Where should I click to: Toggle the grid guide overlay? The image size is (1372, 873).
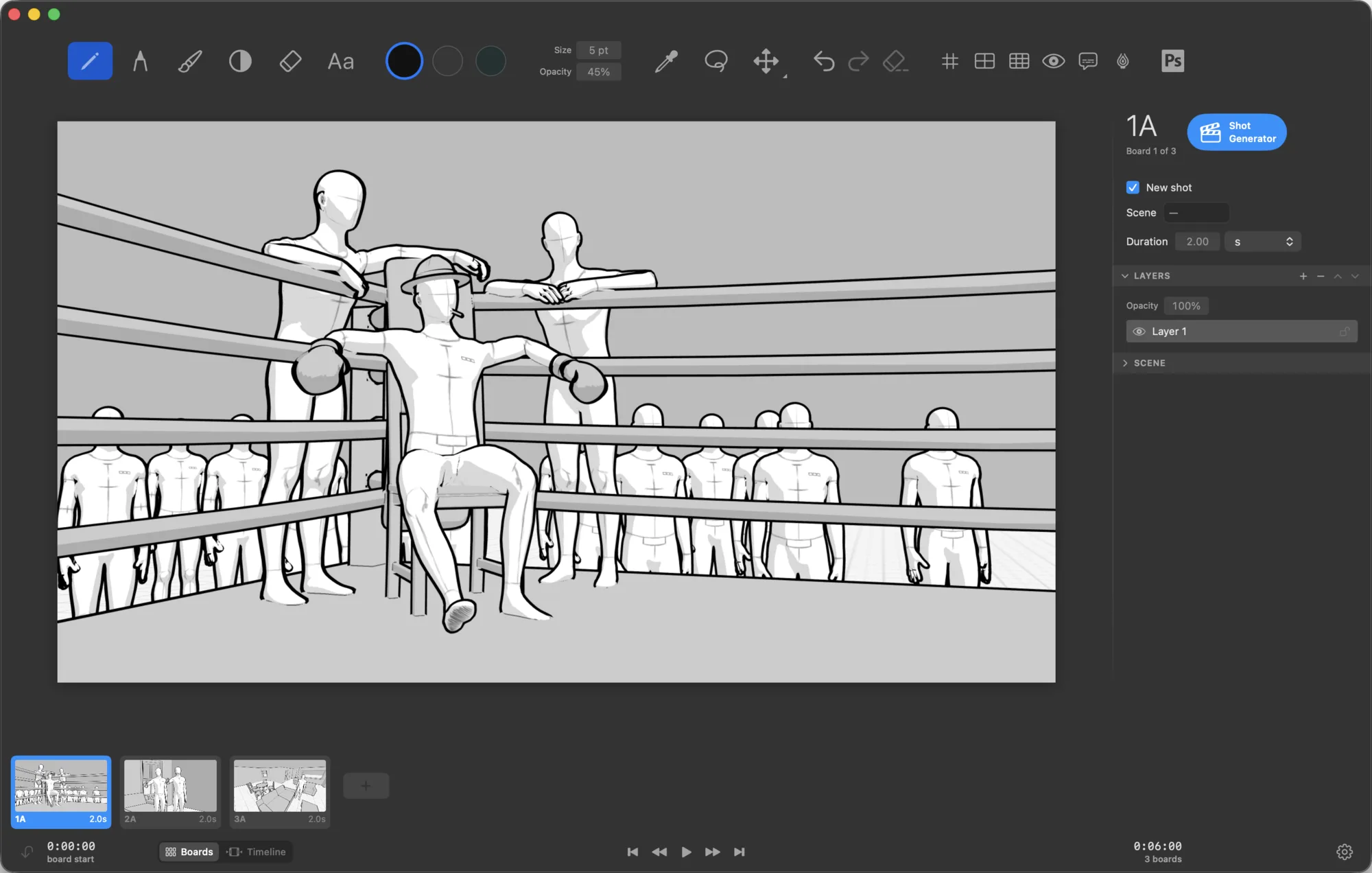(x=950, y=61)
